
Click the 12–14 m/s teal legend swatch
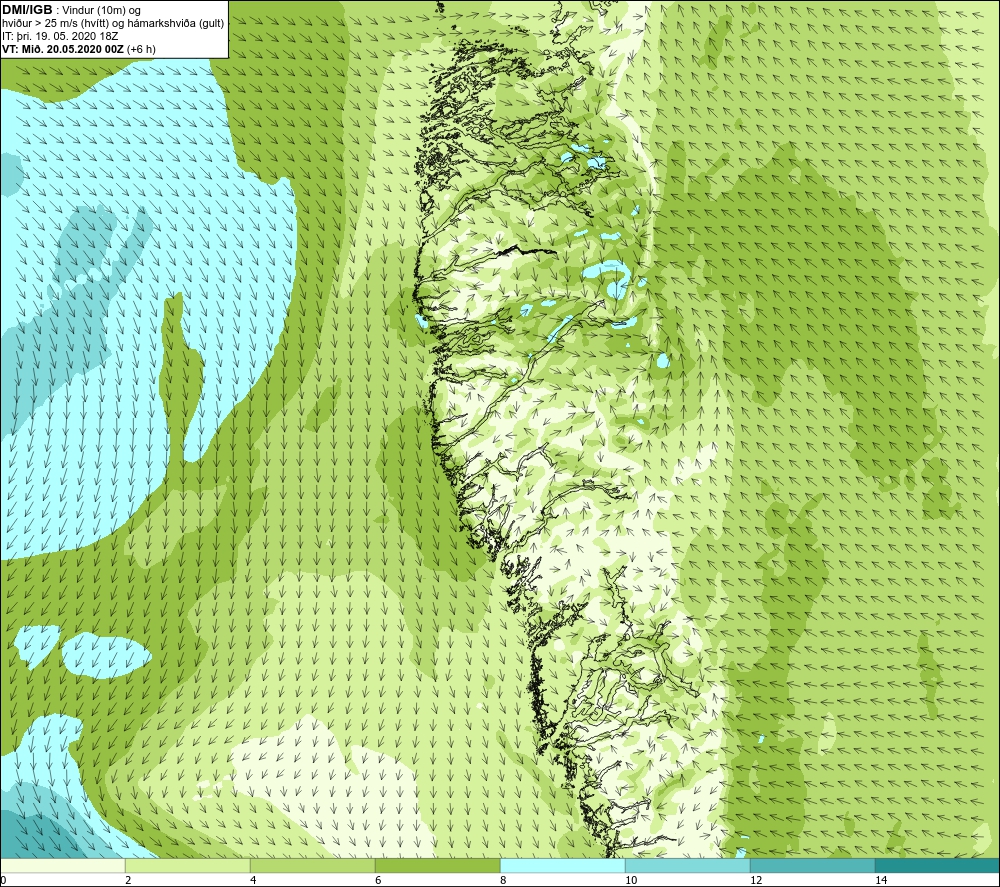[x=812, y=865]
